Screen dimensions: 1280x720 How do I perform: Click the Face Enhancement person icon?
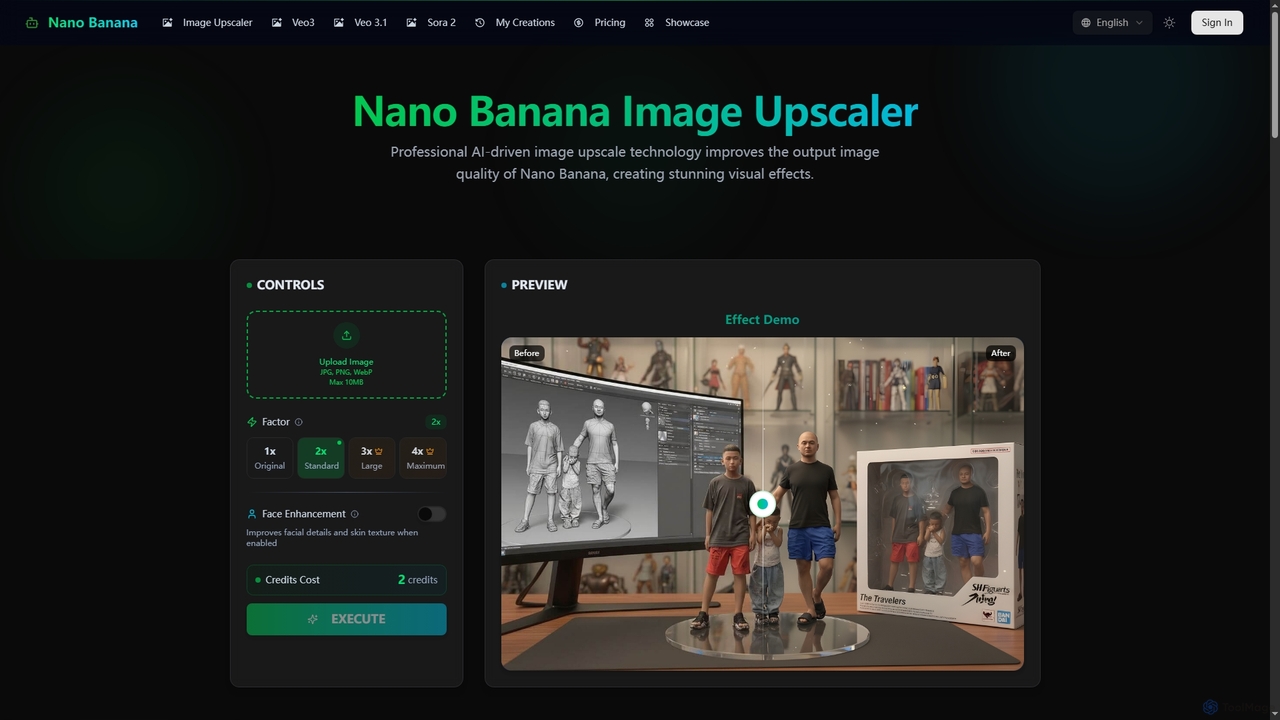[252, 514]
